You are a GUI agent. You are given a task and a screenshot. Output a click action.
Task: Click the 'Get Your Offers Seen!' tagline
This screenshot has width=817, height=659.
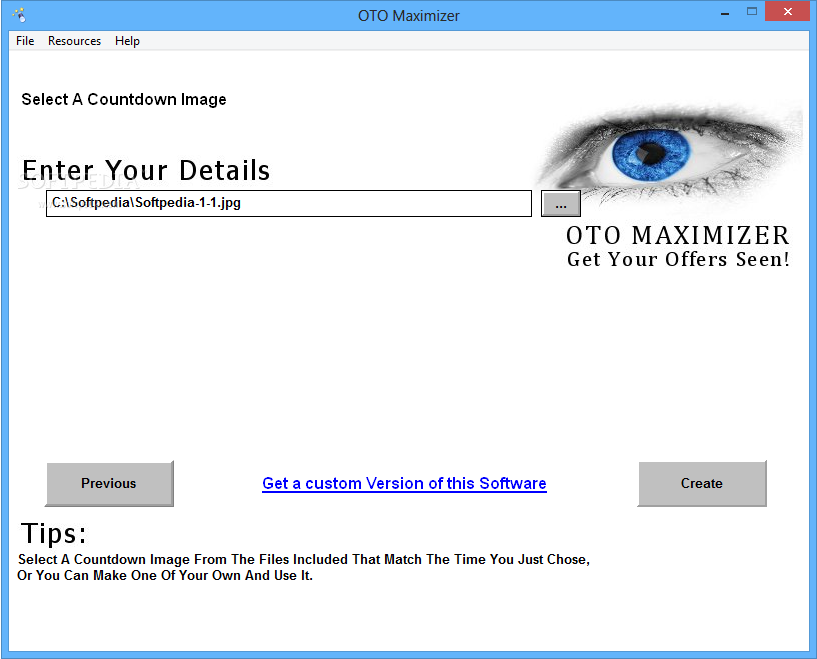pyautogui.click(x=678, y=259)
